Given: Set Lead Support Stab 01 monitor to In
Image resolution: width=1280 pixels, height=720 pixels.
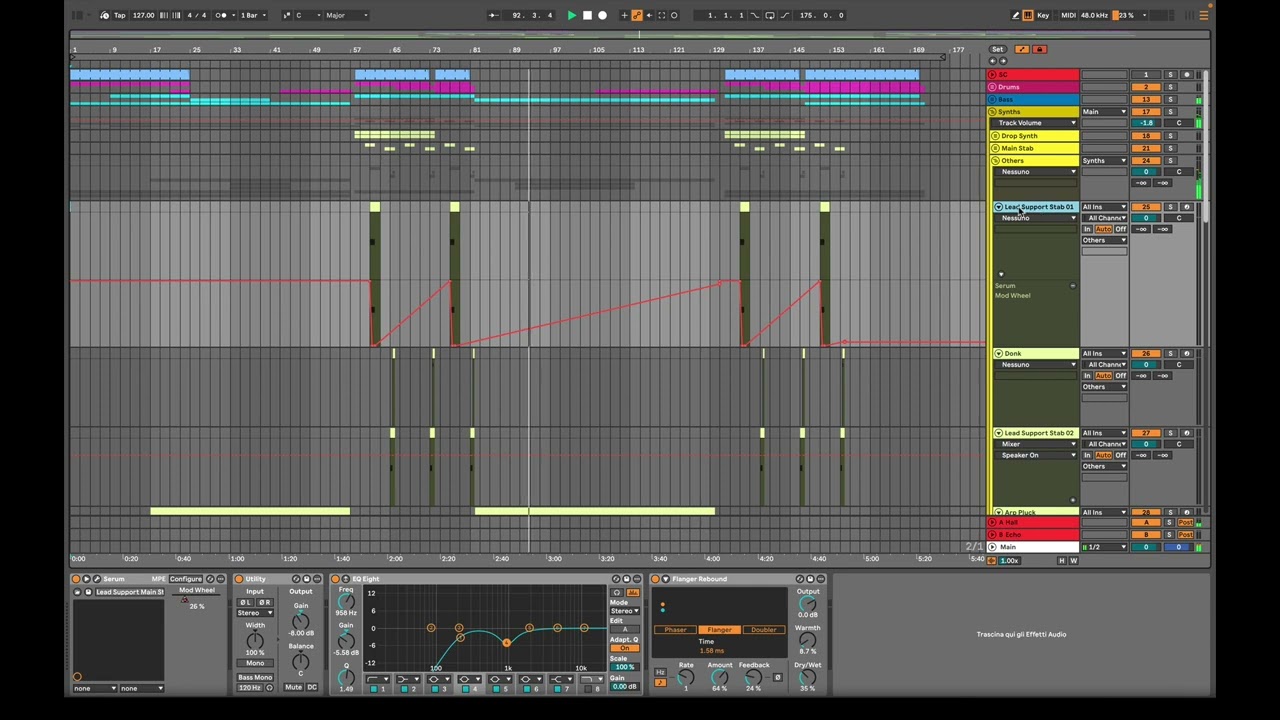Looking at the screenshot, I should tap(1087, 229).
